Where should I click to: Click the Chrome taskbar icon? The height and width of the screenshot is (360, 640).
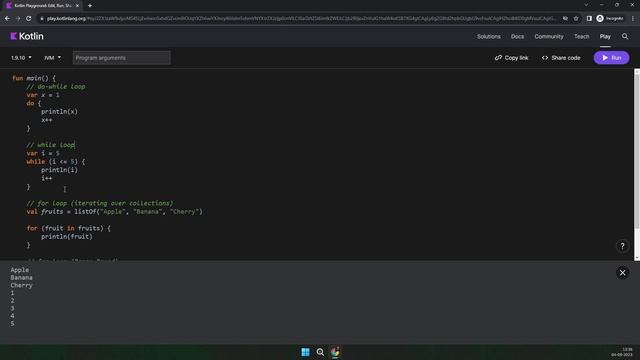click(335, 352)
